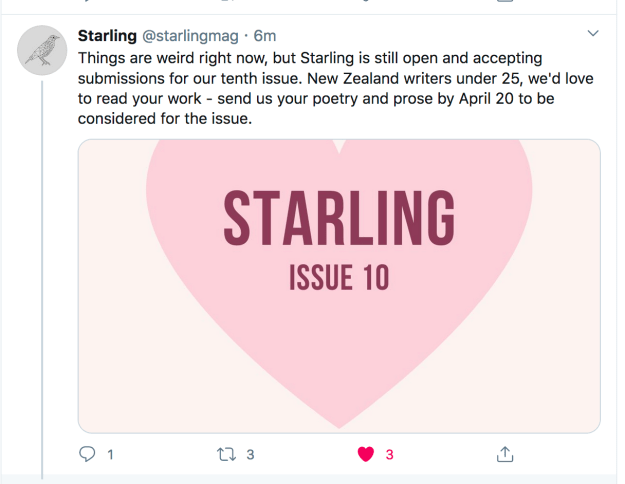Click the retweet count number 3
The height and width of the screenshot is (484, 625).
(x=250, y=454)
